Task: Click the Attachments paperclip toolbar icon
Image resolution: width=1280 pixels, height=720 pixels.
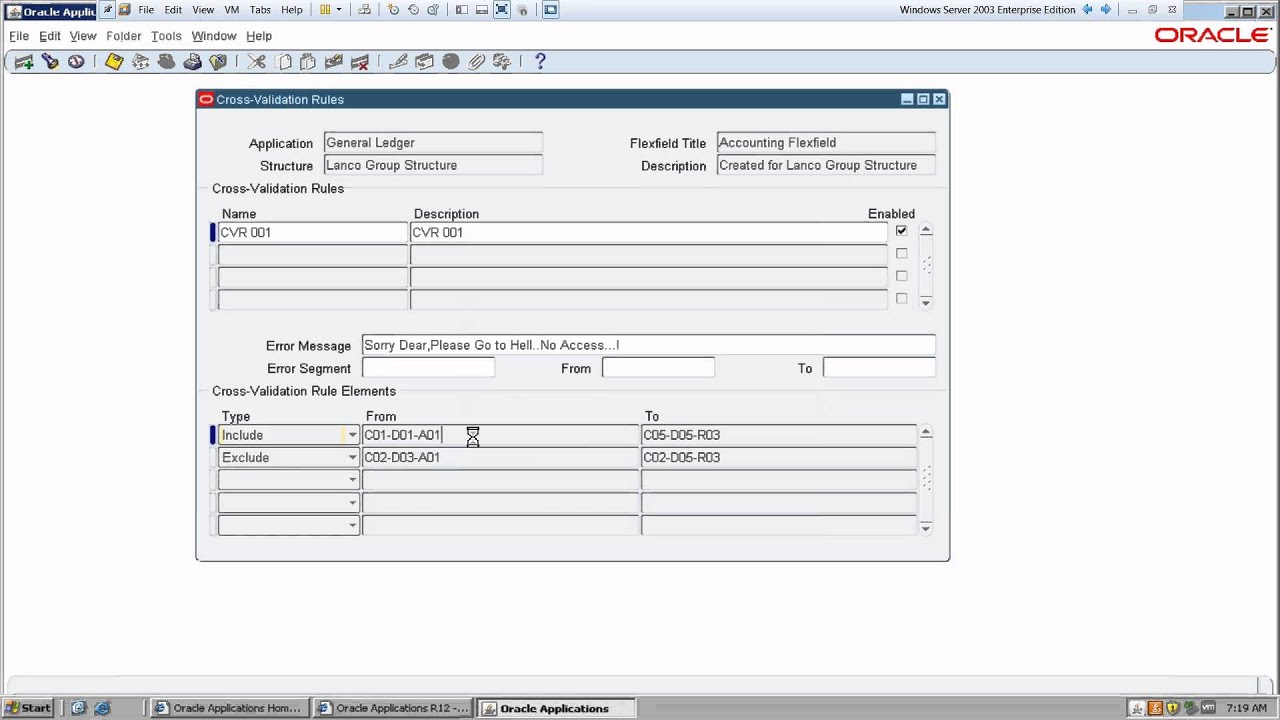Action: pyautogui.click(x=476, y=62)
